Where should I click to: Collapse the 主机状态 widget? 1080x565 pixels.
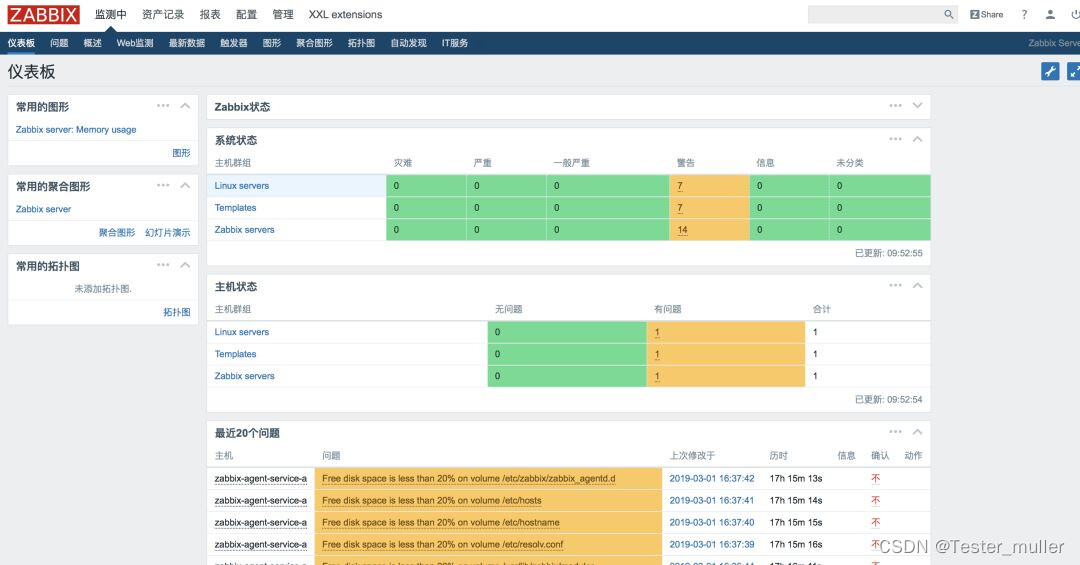pyautogui.click(x=917, y=285)
